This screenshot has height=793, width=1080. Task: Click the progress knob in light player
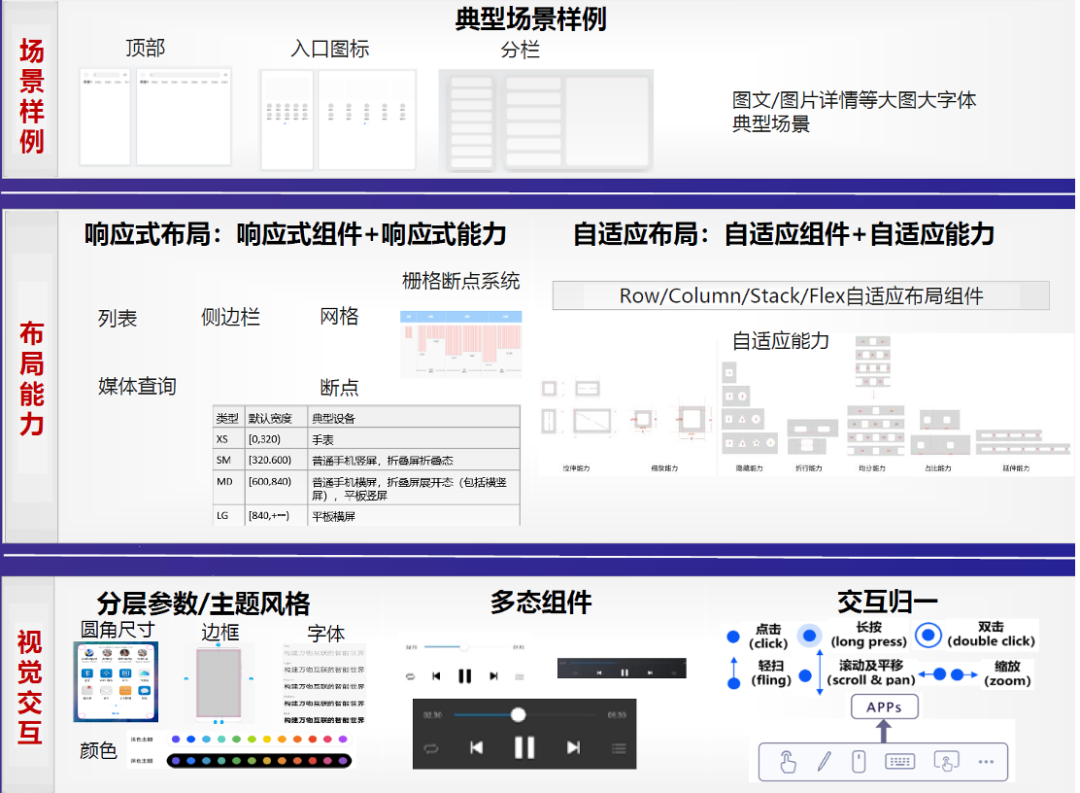[x=464, y=646]
